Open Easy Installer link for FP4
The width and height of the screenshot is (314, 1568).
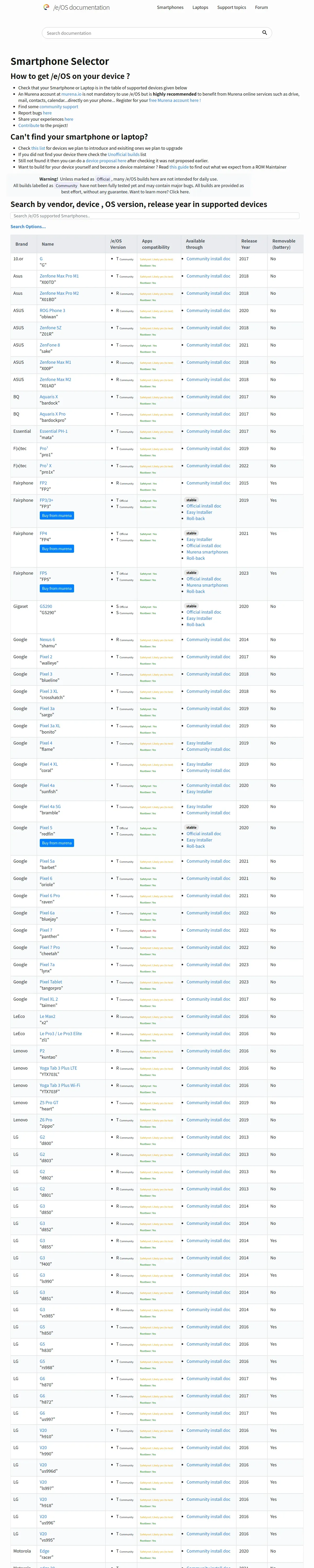pyautogui.click(x=199, y=539)
